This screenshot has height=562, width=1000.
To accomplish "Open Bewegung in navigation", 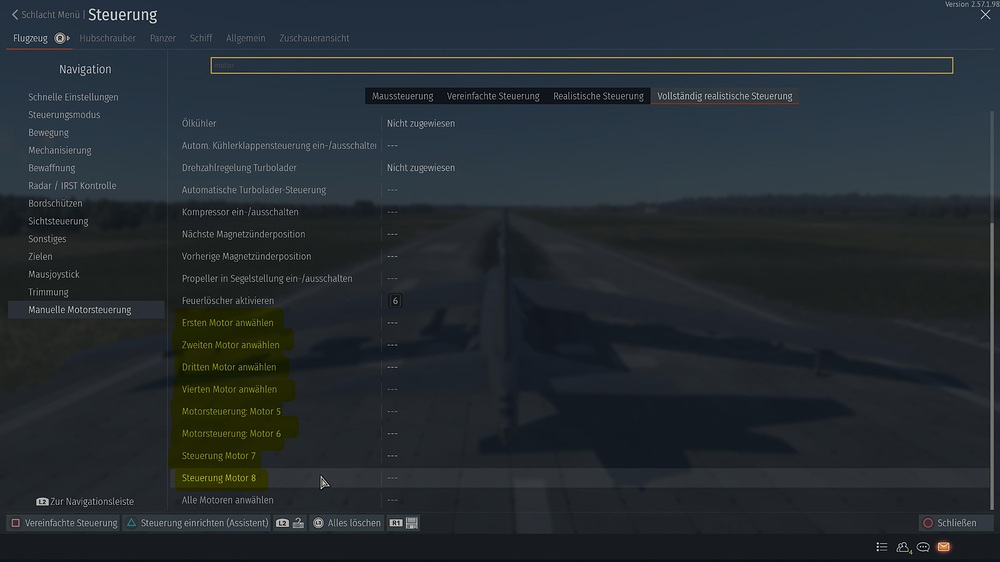I will point(48,133).
